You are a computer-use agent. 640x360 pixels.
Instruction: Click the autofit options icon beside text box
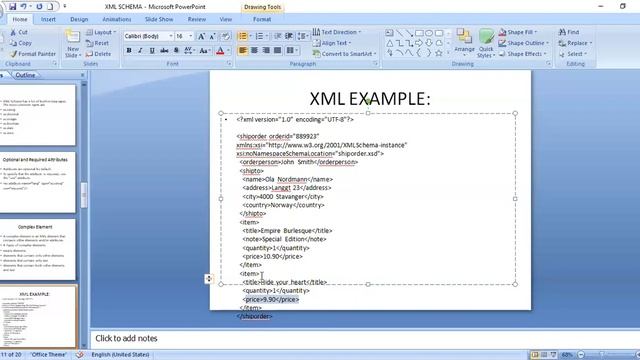pos(209,279)
